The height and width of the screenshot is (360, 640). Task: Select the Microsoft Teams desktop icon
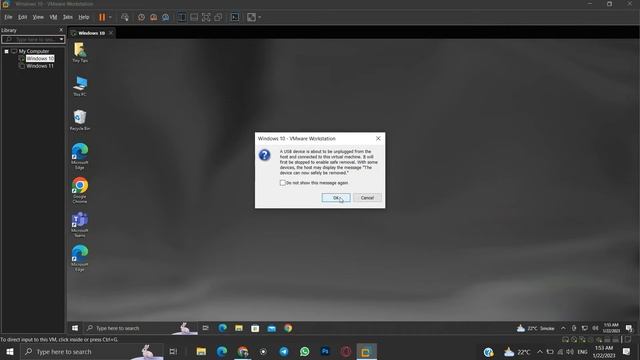coord(80,224)
